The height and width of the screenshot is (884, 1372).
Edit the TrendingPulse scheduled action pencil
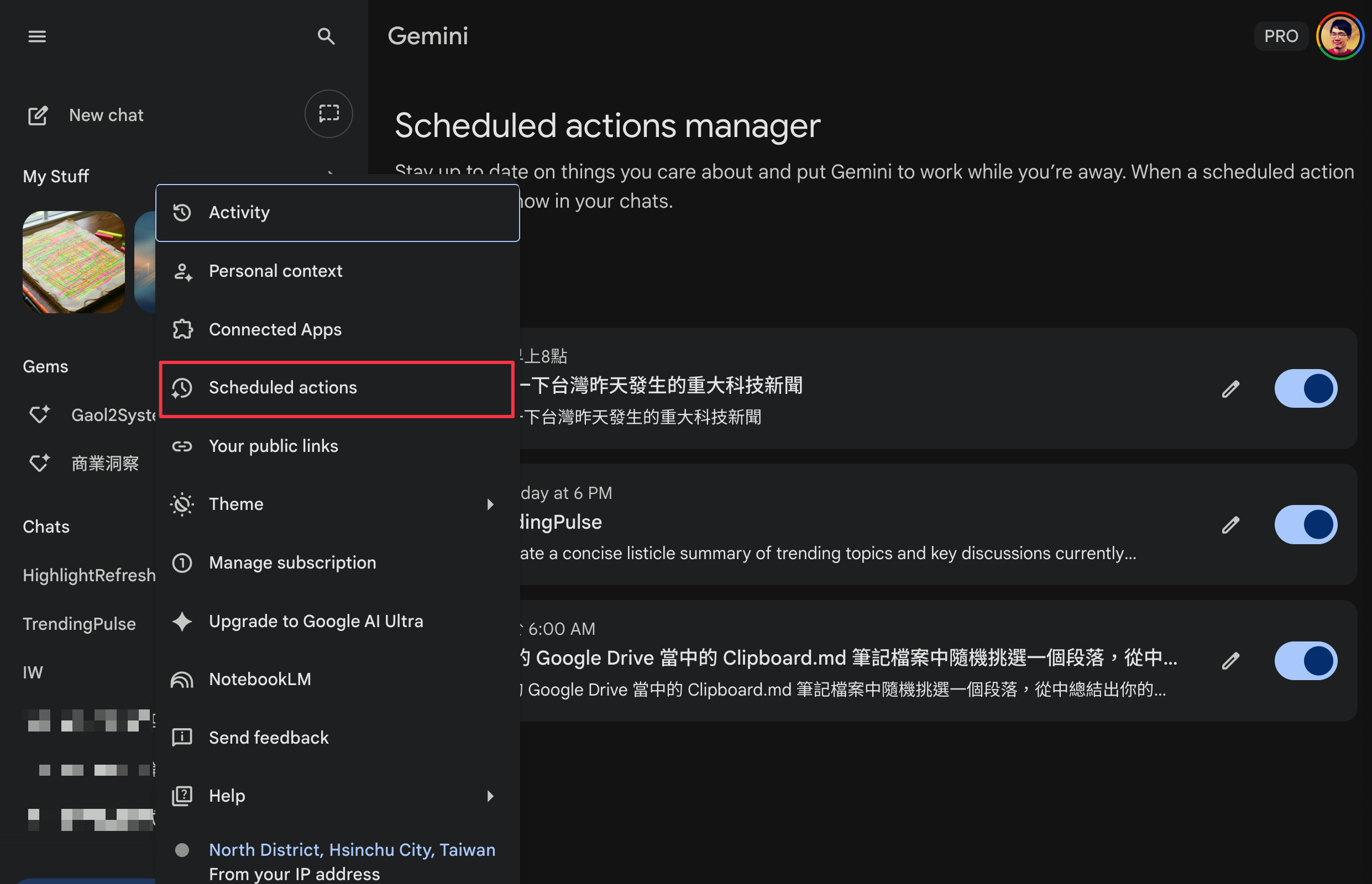(1230, 525)
